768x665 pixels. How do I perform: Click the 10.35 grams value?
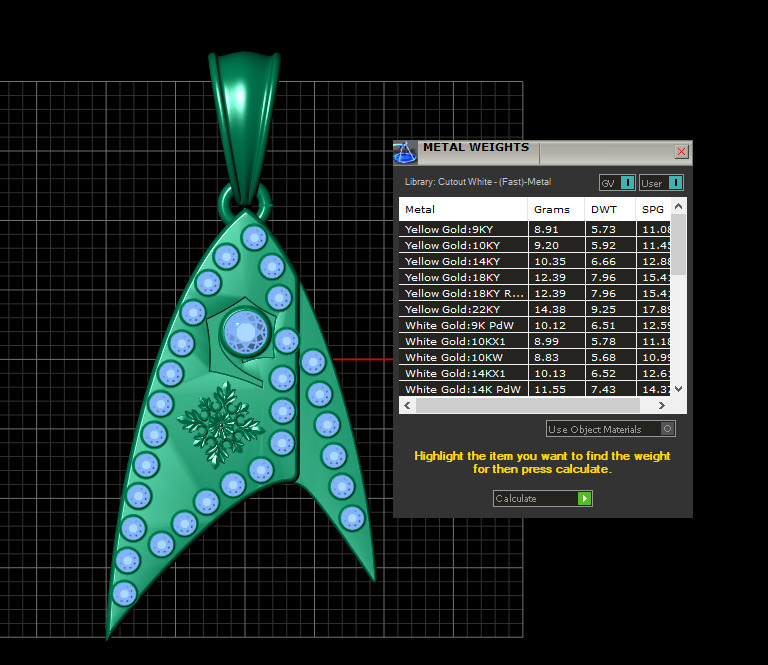coord(550,261)
